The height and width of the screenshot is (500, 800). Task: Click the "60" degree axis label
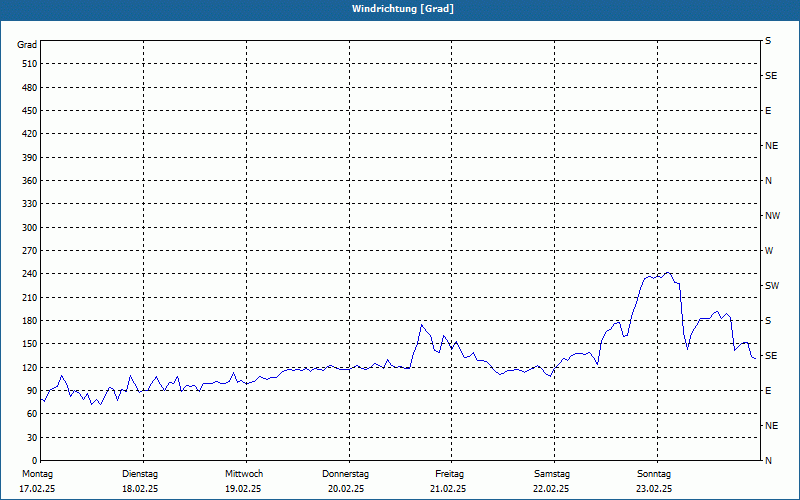(32, 413)
